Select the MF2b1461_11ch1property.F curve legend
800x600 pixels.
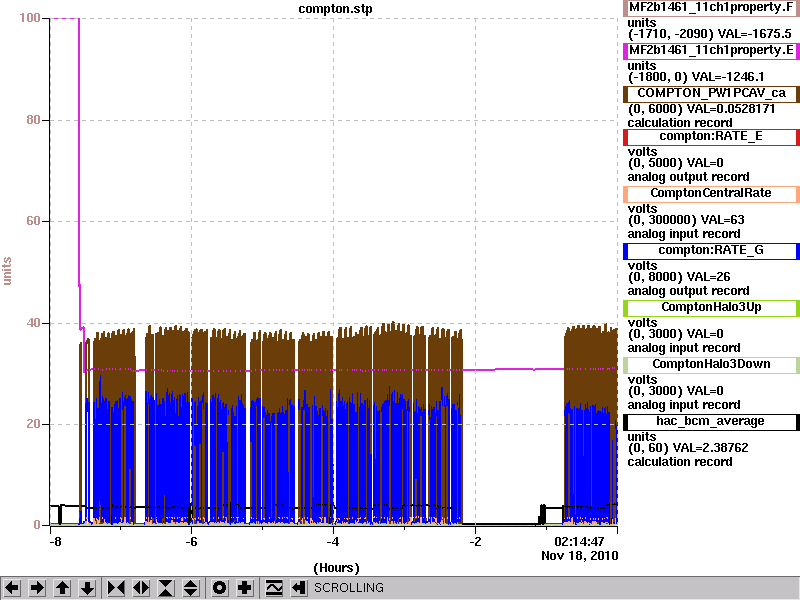(x=711, y=8)
